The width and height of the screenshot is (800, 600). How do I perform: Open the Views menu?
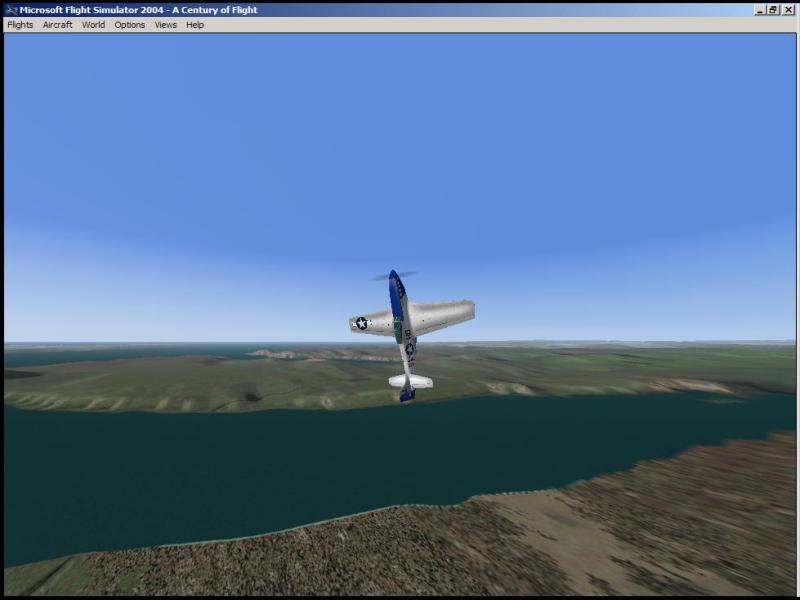click(165, 24)
